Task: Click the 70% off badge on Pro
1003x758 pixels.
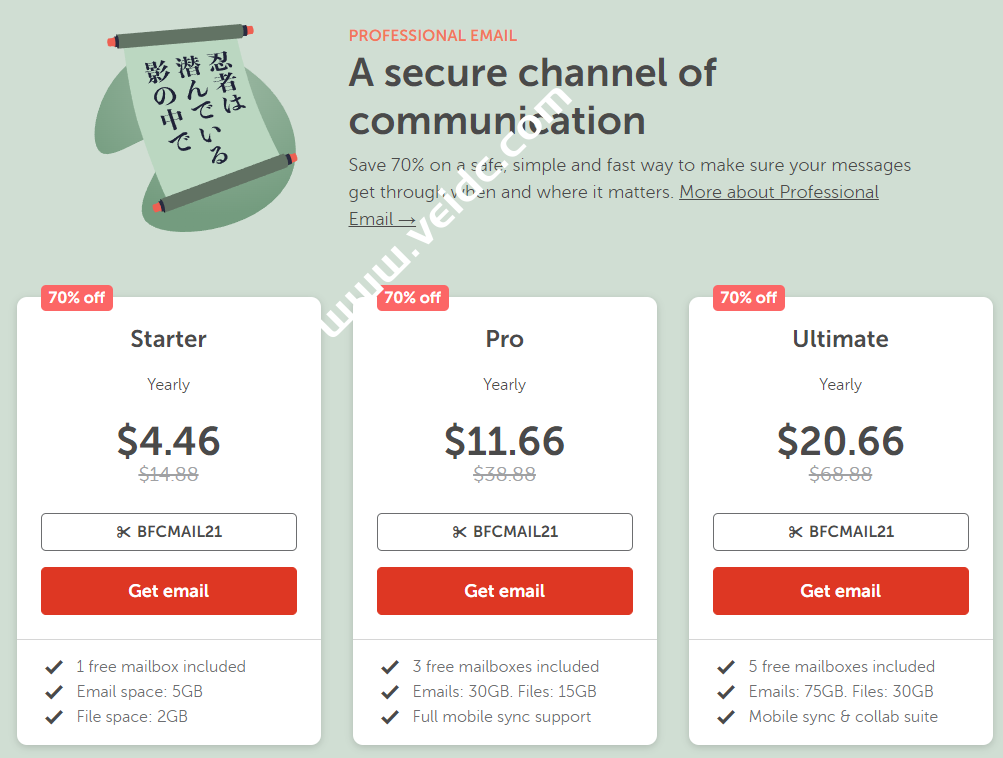Action: pos(413,297)
